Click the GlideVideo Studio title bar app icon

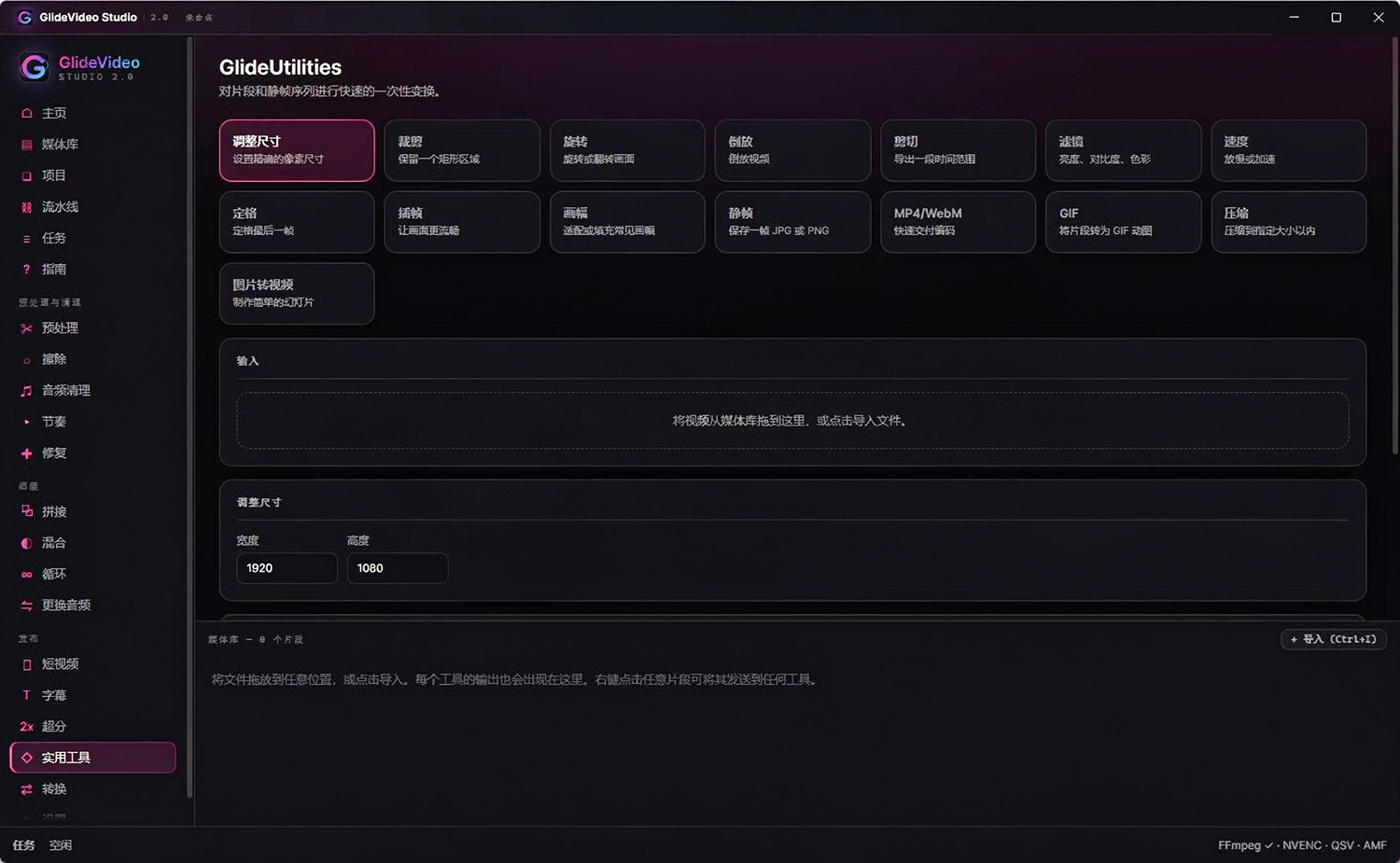24,18
